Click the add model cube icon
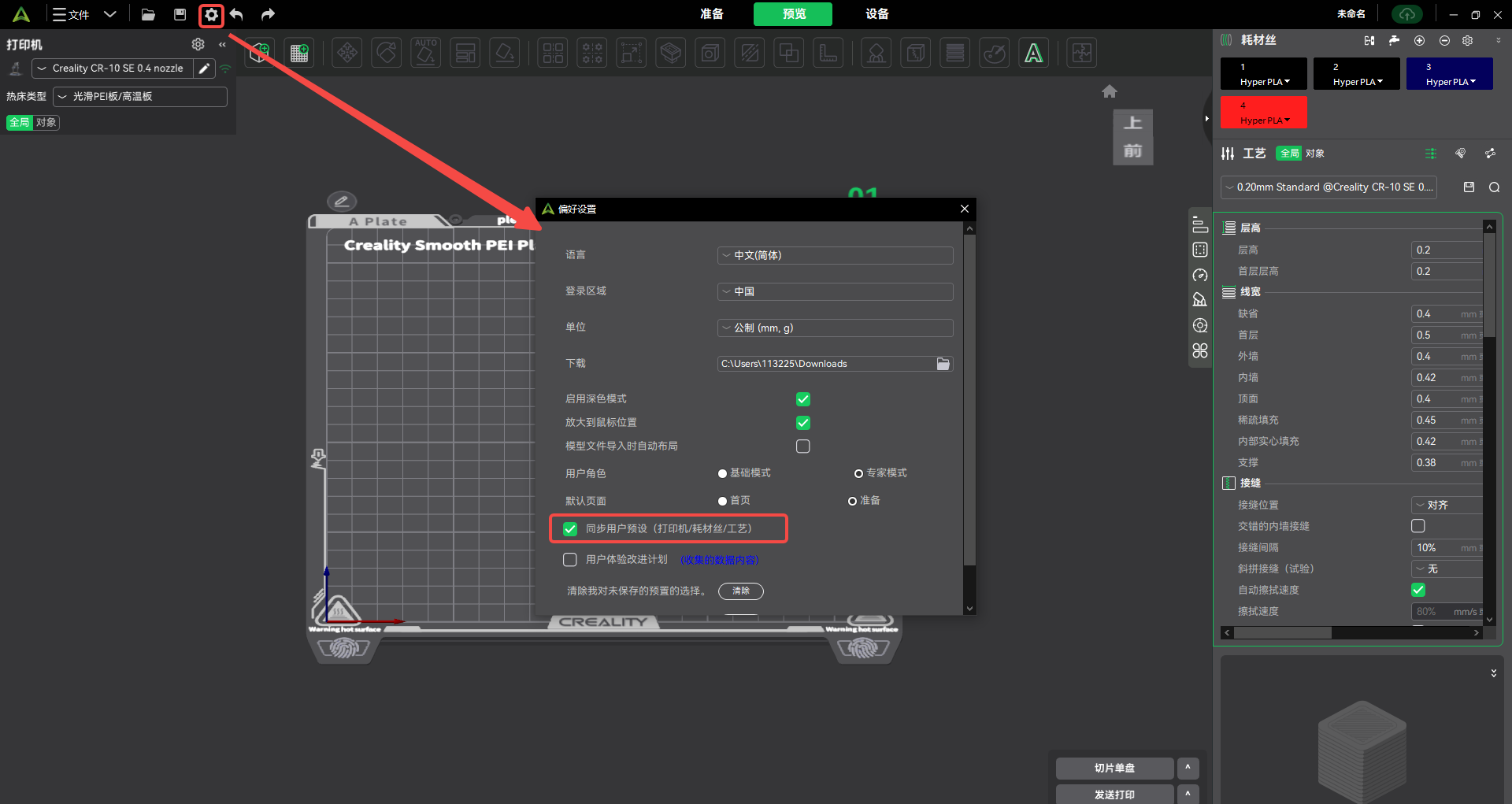The width and height of the screenshot is (1512, 804). [260, 53]
